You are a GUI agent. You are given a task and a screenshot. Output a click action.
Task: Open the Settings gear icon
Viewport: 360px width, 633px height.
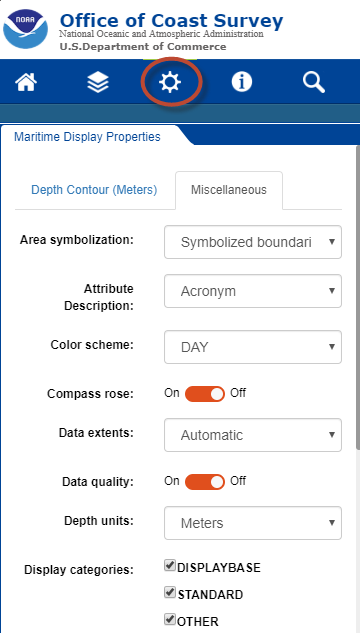click(170, 82)
